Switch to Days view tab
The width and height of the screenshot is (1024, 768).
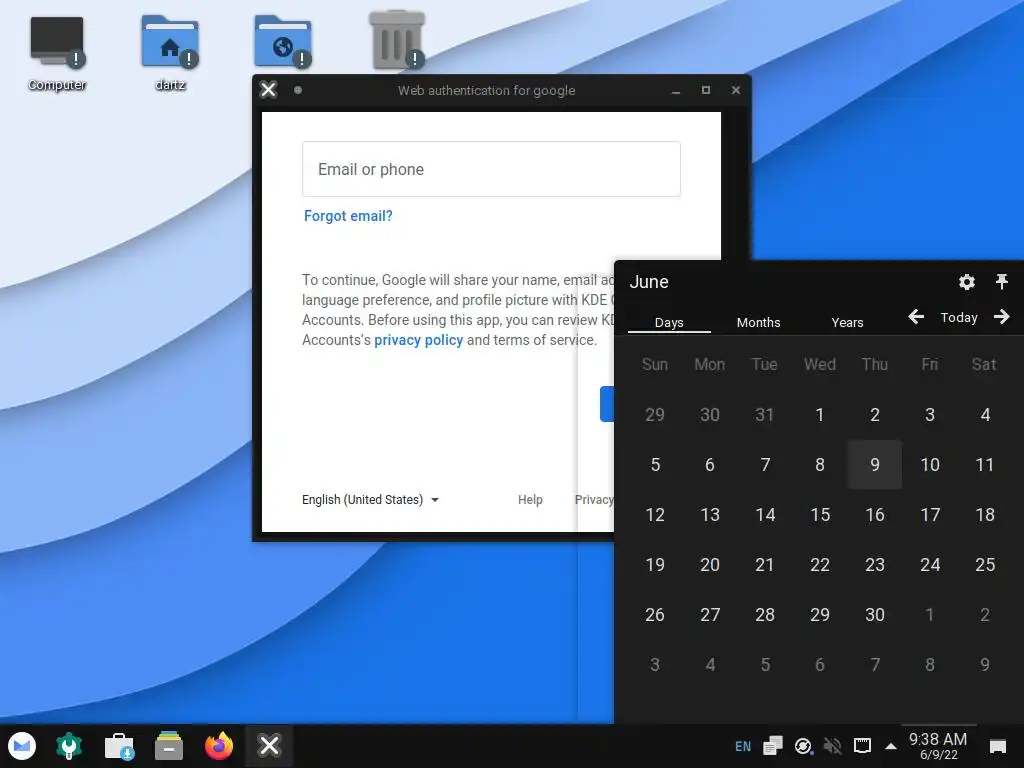669,322
